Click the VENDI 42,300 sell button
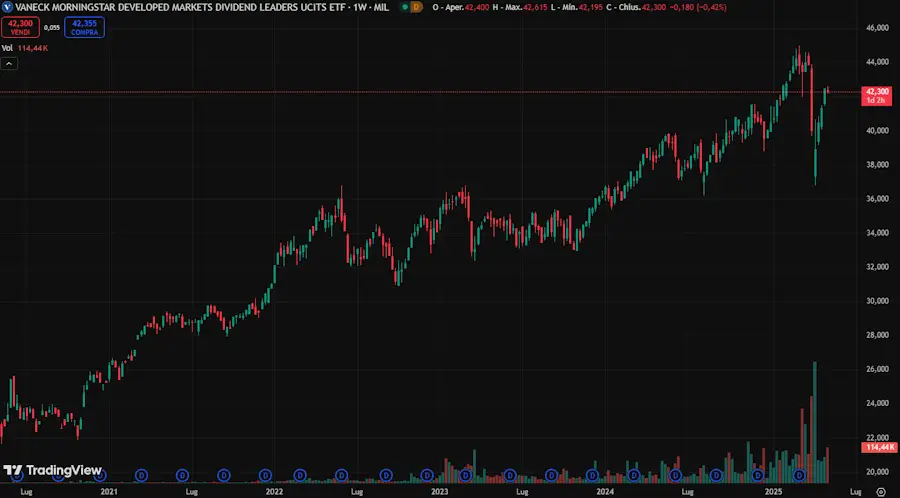The height and width of the screenshot is (498, 900). pyautogui.click(x=20, y=27)
